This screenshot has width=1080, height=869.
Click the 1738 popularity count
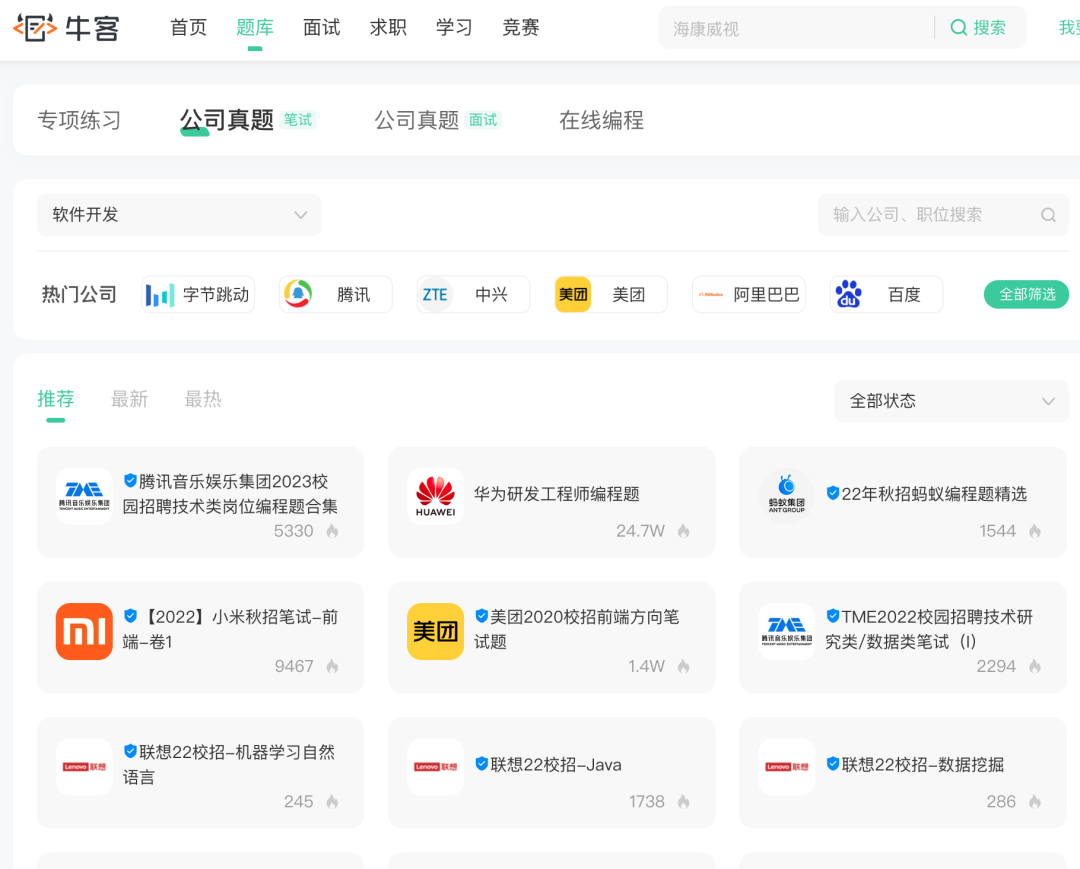click(647, 802)
